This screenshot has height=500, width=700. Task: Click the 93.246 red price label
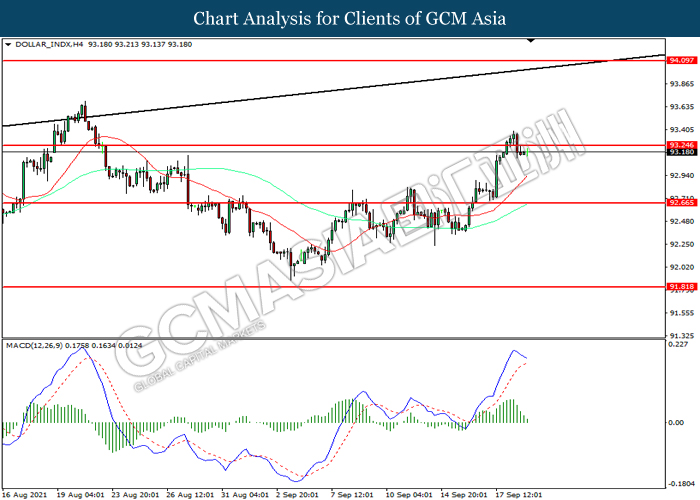pyautogui.click(x=681, y=145)
